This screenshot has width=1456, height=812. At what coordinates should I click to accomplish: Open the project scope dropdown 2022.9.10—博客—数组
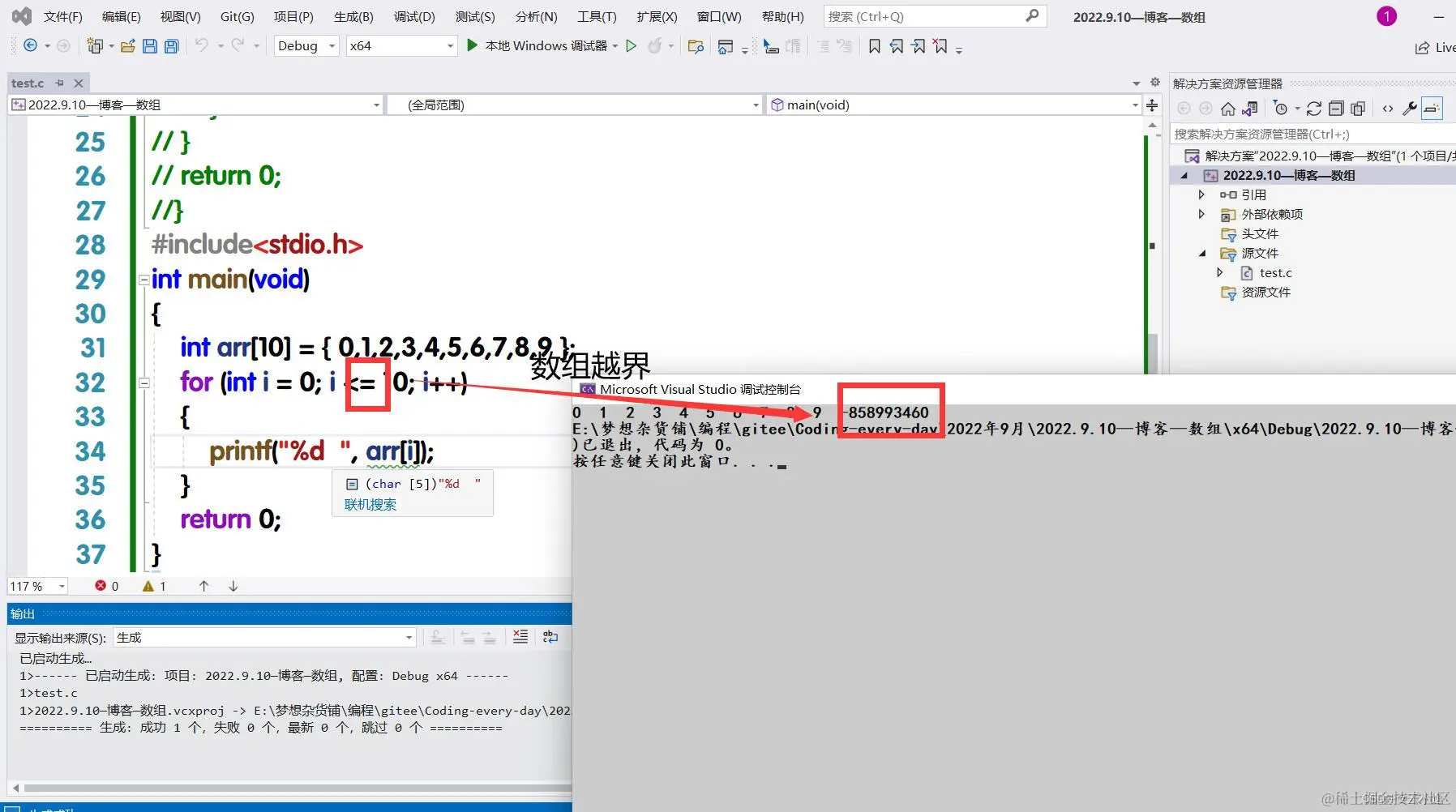pos(195,105)
